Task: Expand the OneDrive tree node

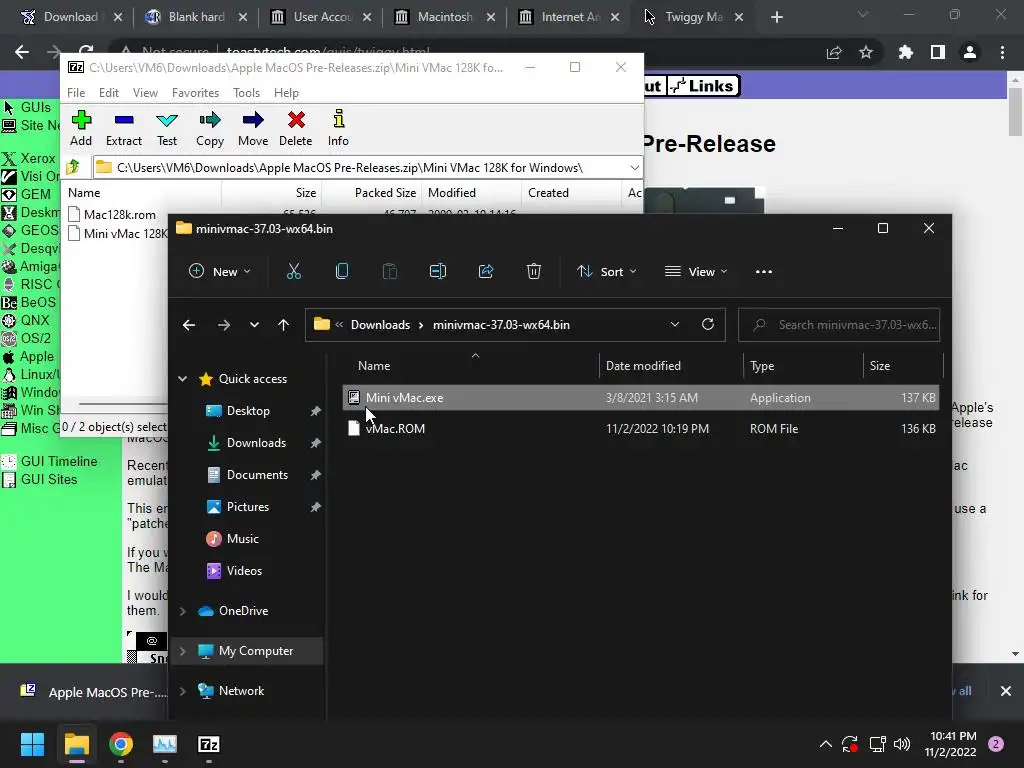Action: click(x=183, y=611)
